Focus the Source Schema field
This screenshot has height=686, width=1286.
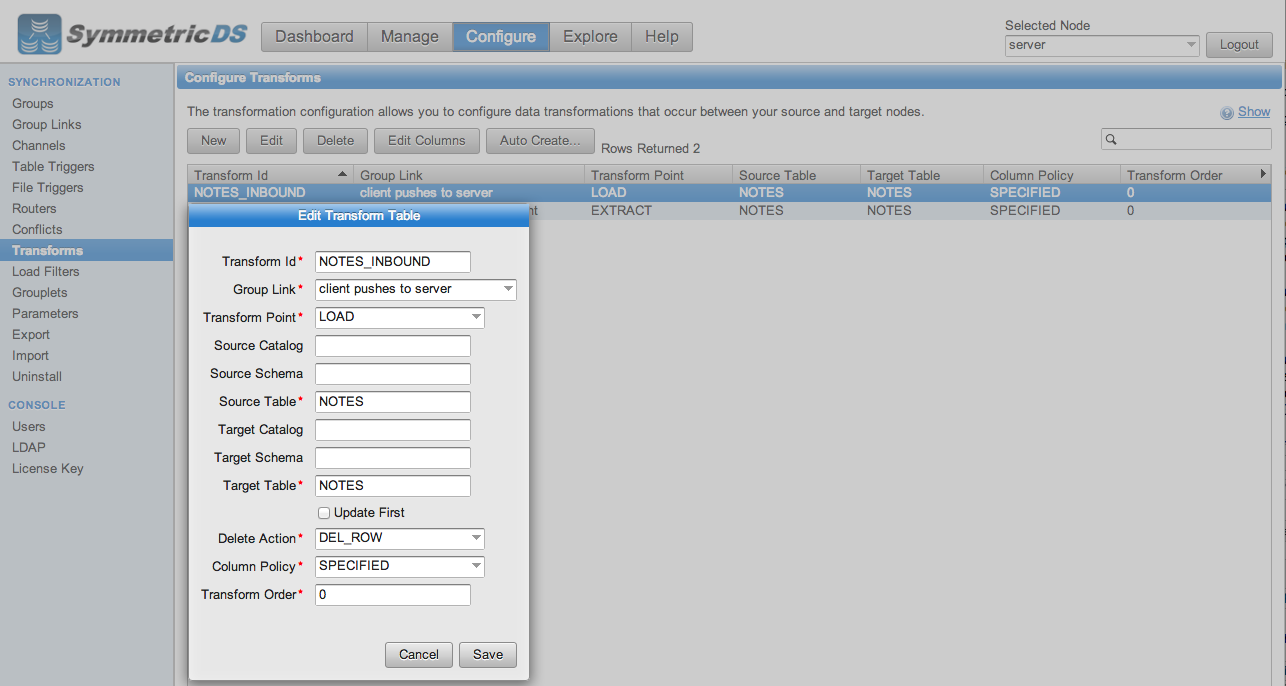pos(393,374)
